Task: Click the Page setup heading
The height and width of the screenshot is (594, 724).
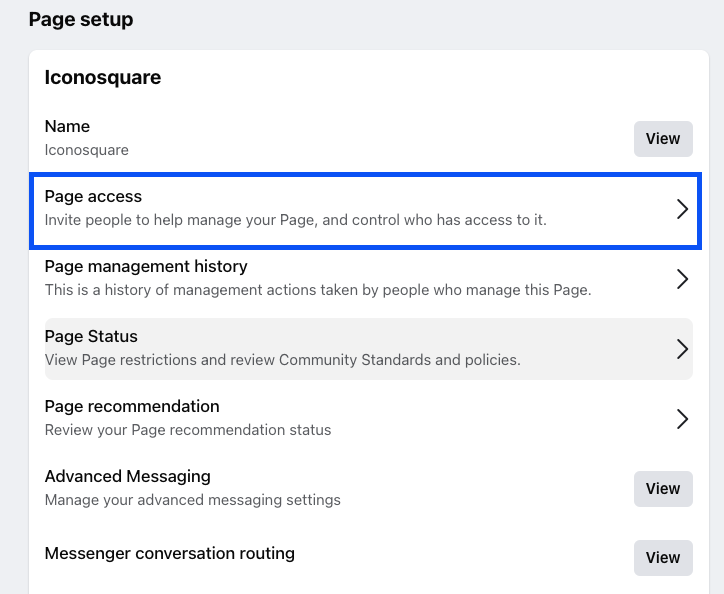Action: click(81, 20)
